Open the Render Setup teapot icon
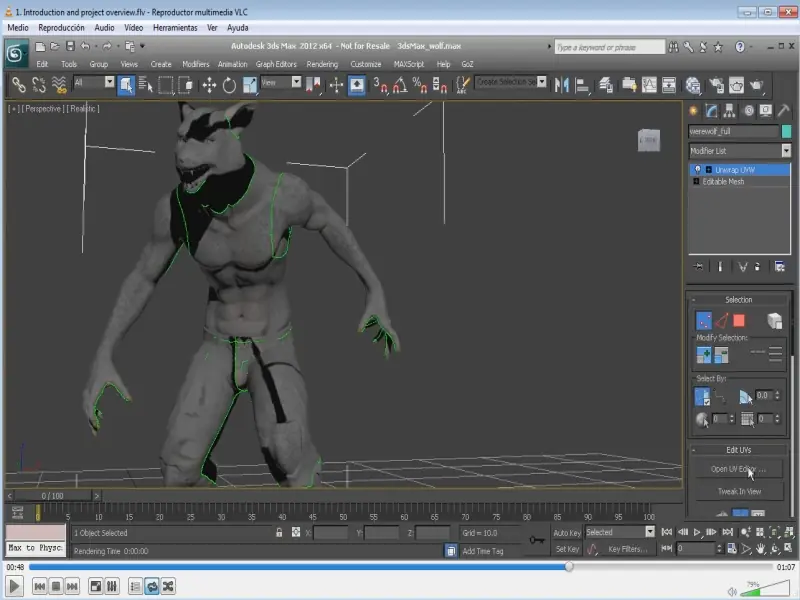This screenshot has width=800, height=600. (716, 85)
